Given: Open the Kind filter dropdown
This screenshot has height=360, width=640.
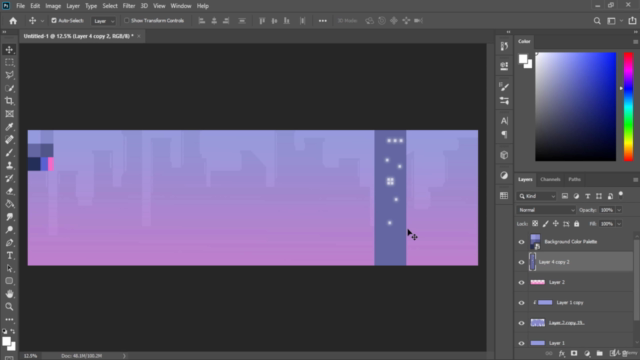Looking at the screenshot, I should click(536, 196).
